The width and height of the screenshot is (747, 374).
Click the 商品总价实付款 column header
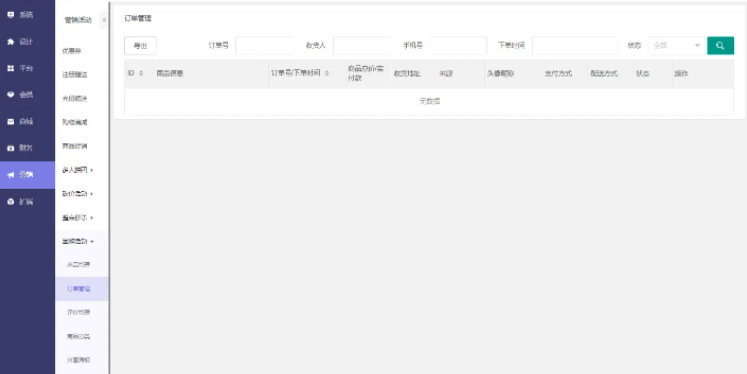tap(366, 73)
